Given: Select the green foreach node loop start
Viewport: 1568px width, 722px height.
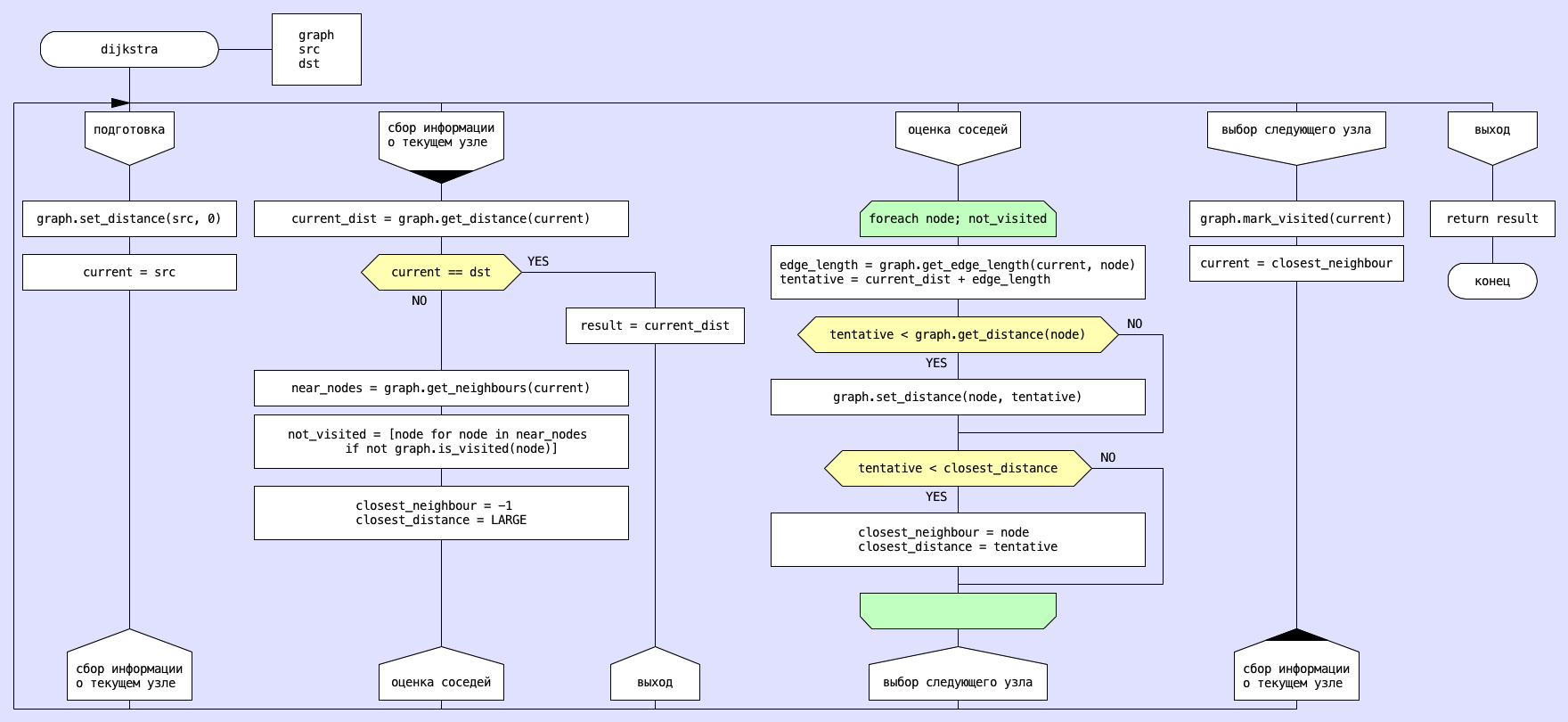Looking at the screenshot, I should [x=958, y=218].
